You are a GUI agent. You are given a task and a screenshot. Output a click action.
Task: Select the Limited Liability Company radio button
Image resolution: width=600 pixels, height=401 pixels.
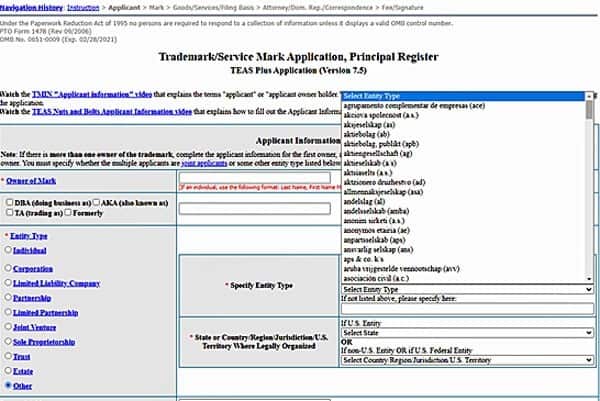click(8, 283)
